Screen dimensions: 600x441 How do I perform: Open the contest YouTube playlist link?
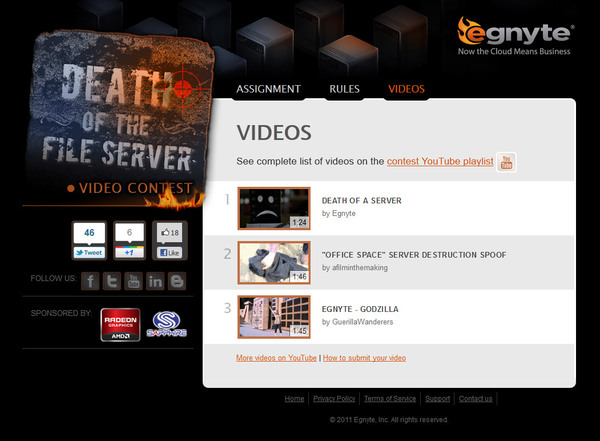click(x=440, y=162)
